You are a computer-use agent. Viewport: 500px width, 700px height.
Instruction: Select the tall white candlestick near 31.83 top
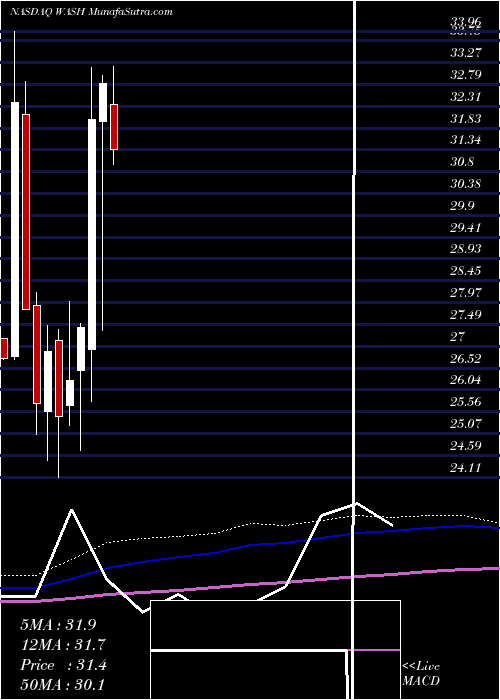[x=92, y=234]
